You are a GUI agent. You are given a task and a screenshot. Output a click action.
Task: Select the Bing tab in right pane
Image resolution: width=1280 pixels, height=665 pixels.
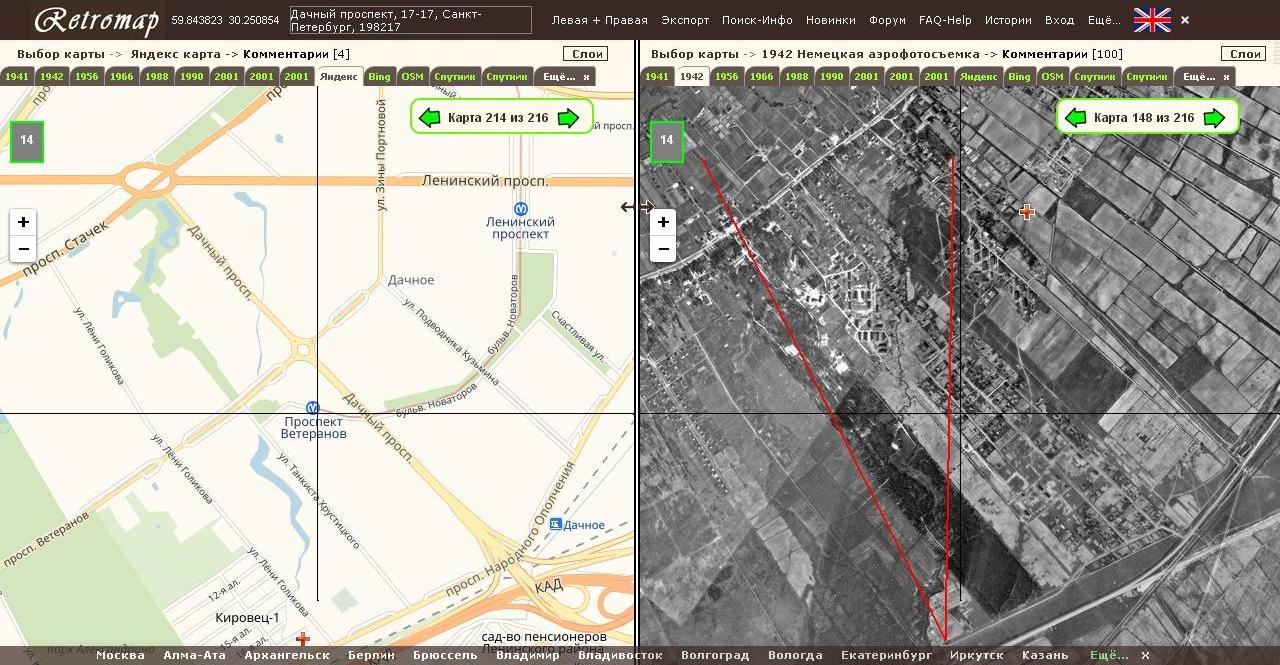pos(1019,76)
